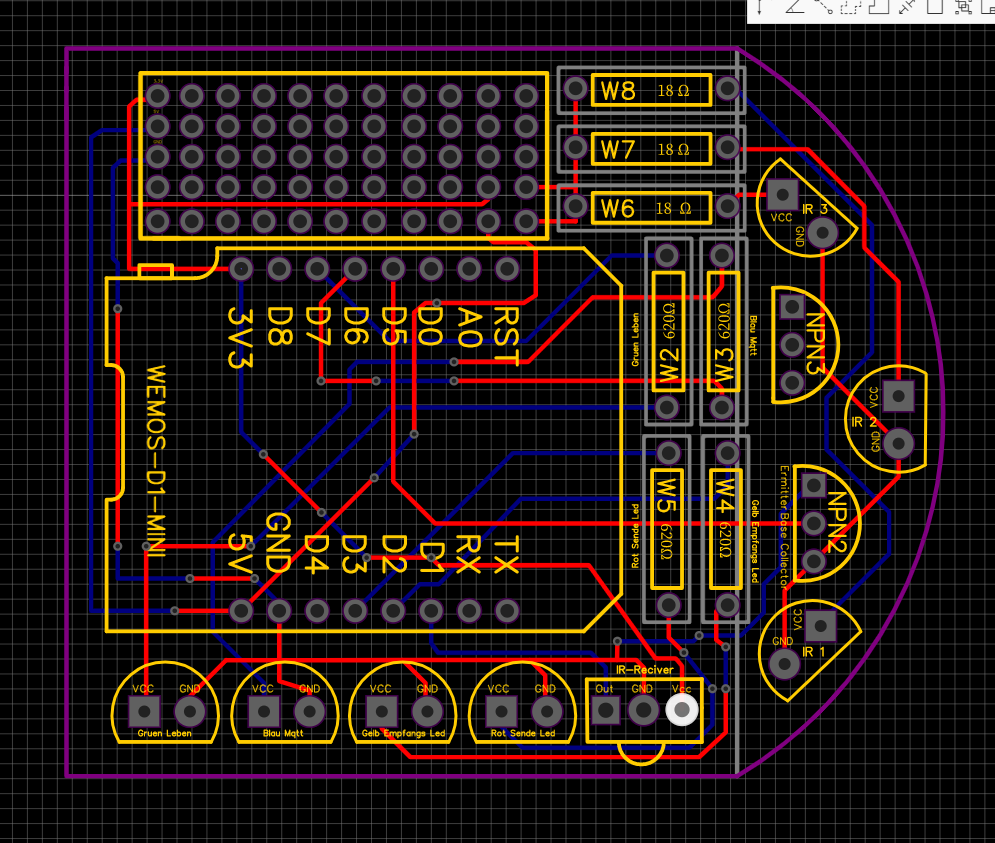This screenshot has width=995, height=843.
Task: Select the connect pad to pad tool
Action: pos(824,6)
